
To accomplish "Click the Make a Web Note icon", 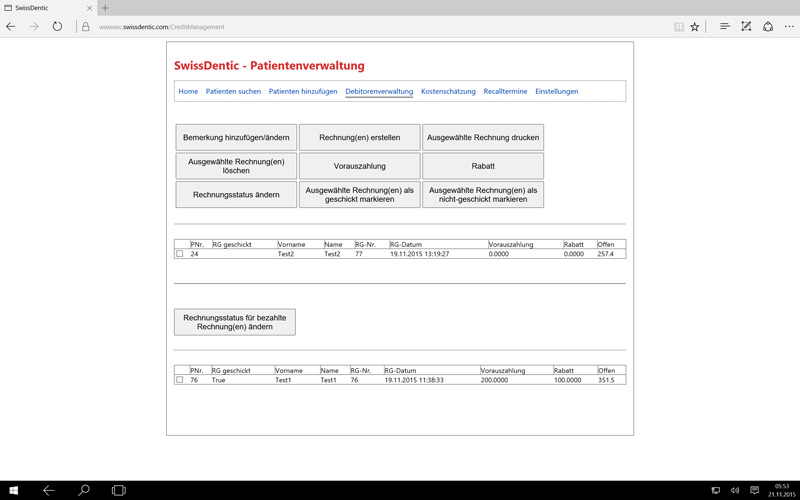I will [746, 27].
